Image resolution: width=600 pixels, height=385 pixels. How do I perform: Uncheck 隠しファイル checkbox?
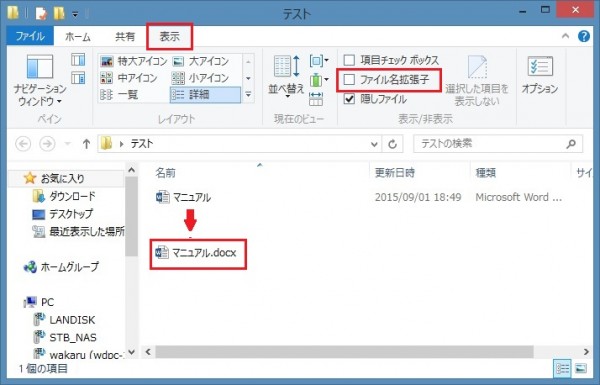(349, 99)
